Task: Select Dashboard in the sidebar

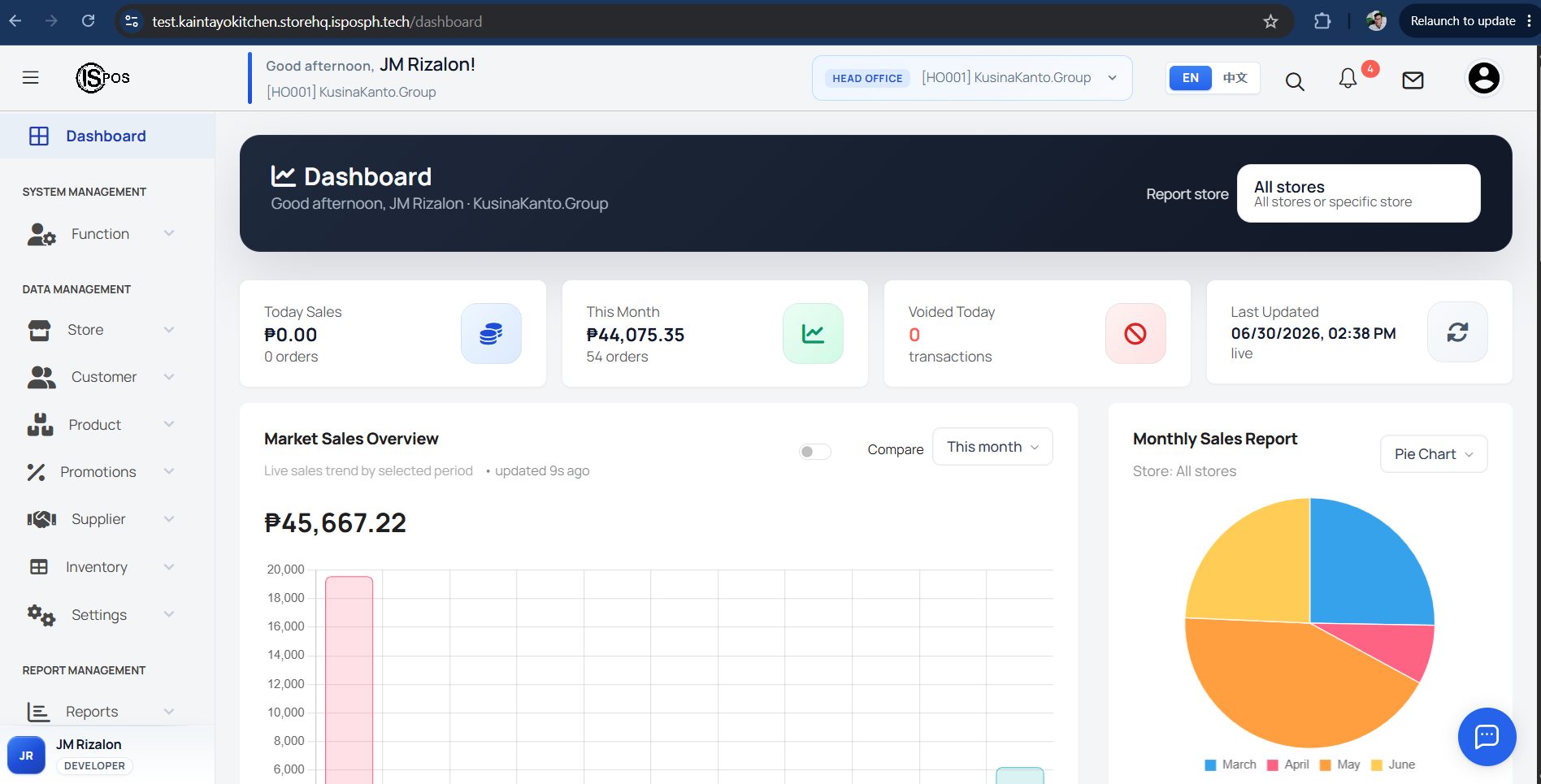Action: [106, 136]
